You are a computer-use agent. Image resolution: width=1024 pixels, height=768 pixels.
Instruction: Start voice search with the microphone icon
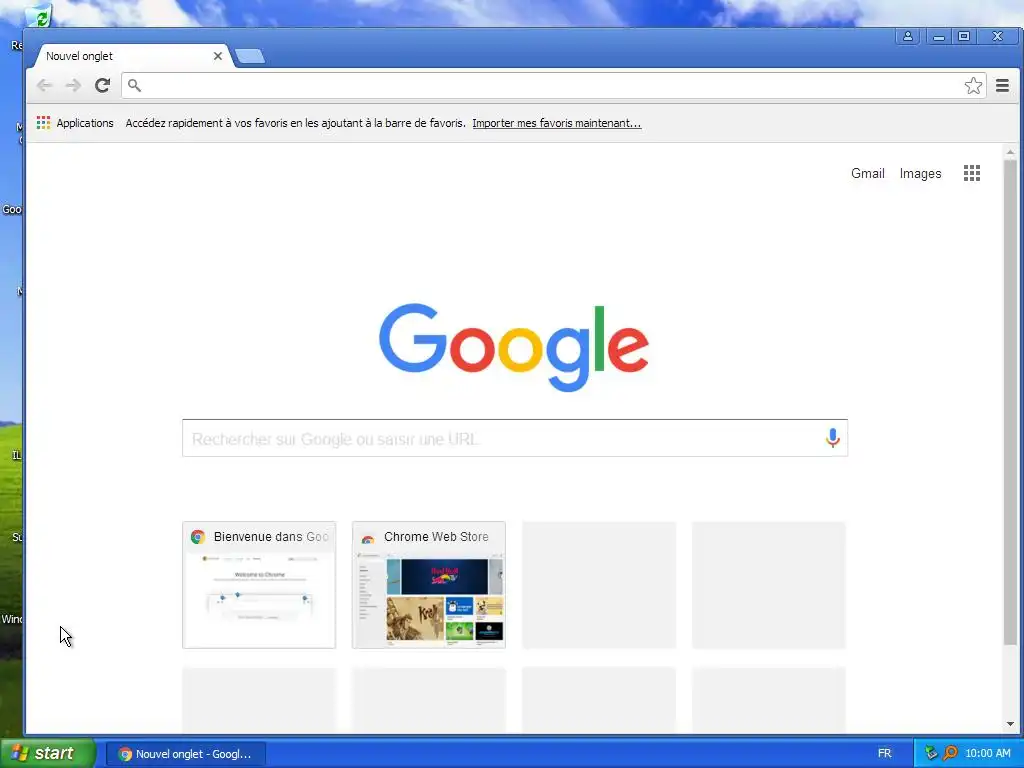click(832, 438)
